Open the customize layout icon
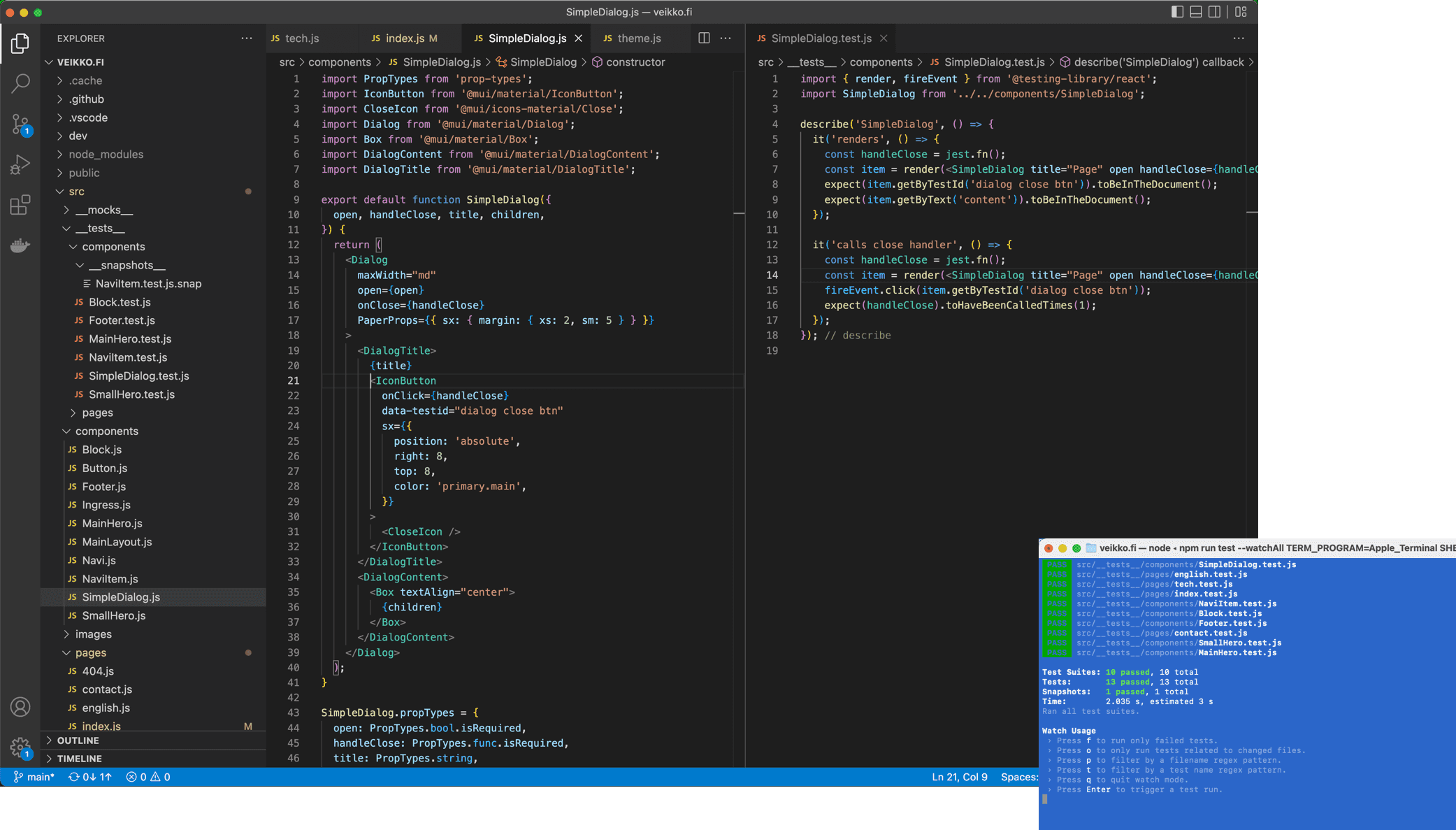The height and width of the screenshot is (830, 1456). click(x=1241, y=12)
